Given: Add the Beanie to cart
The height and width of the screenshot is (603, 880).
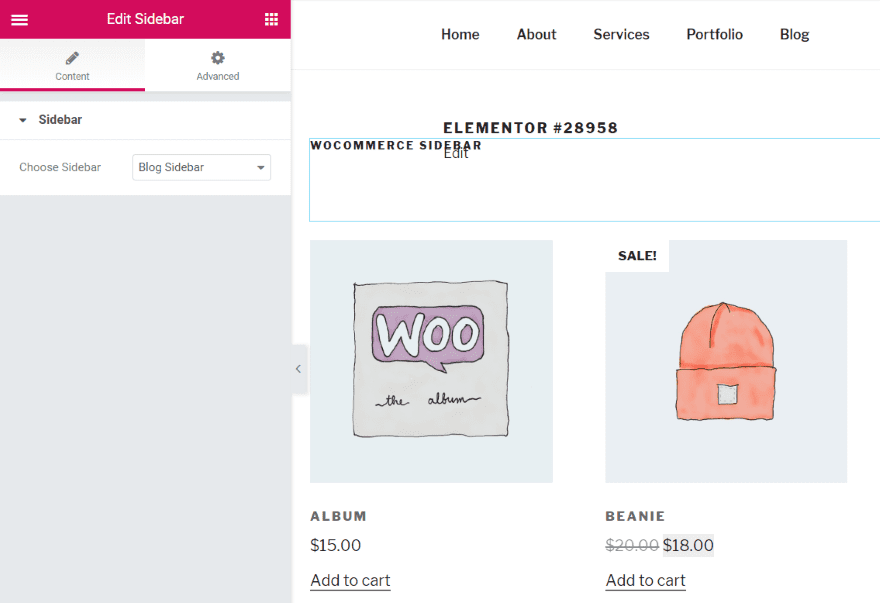Looking at the screenshot, I should point(645,580).
